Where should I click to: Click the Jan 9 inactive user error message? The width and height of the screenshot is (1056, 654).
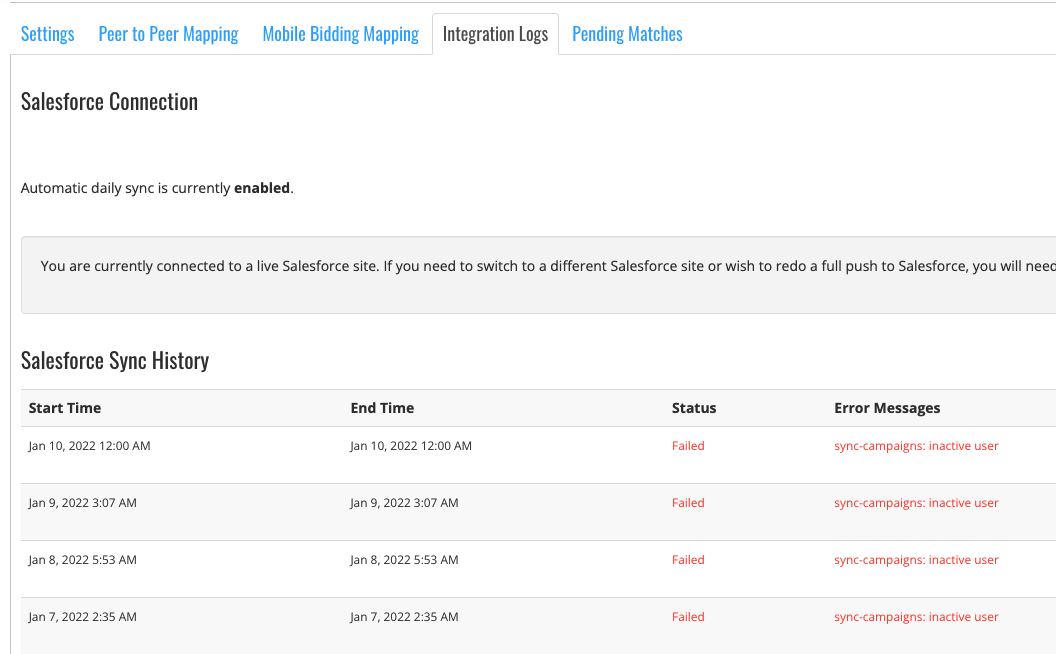coord(916,503)
